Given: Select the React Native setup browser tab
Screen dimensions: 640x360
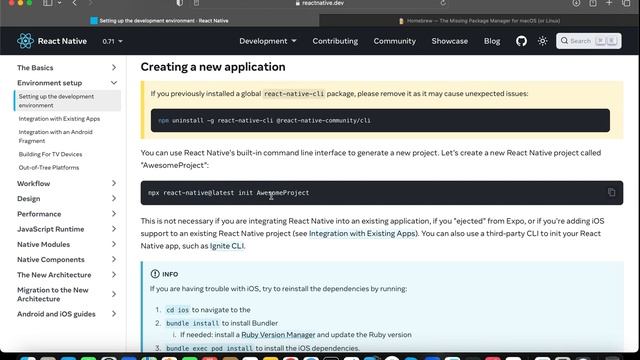Looking at the screenshot, I should click(x=160, y=20).
